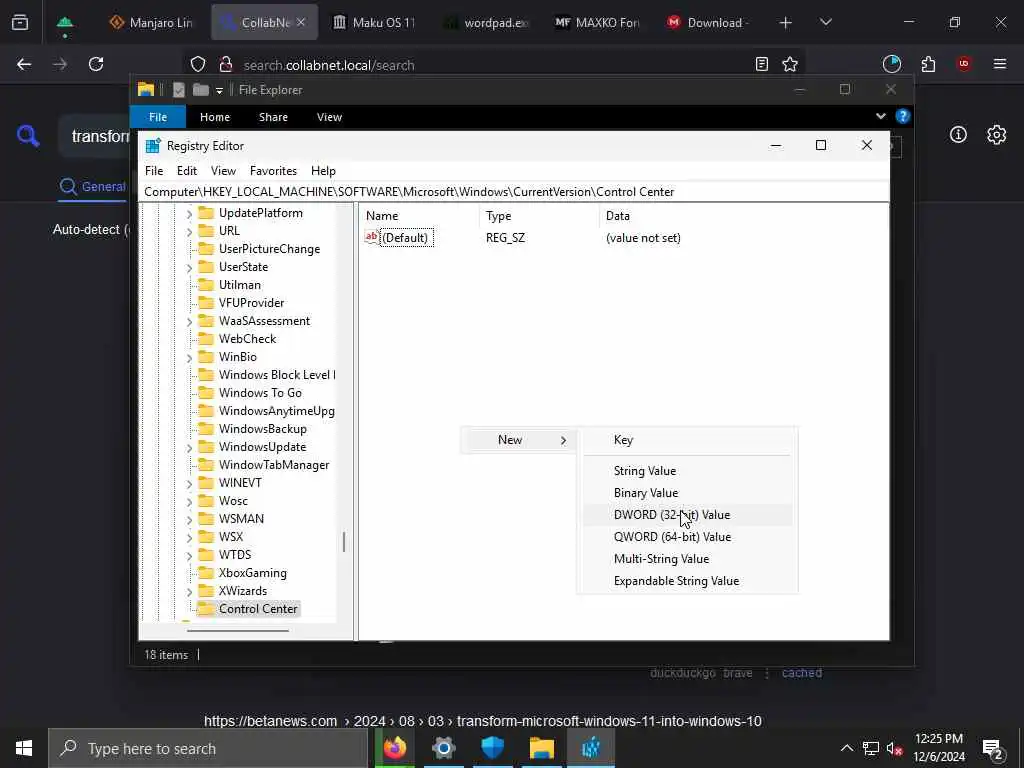Open a new Firefox tab with plus
The image size is (1024, 768).
click(x=786, y=23)
